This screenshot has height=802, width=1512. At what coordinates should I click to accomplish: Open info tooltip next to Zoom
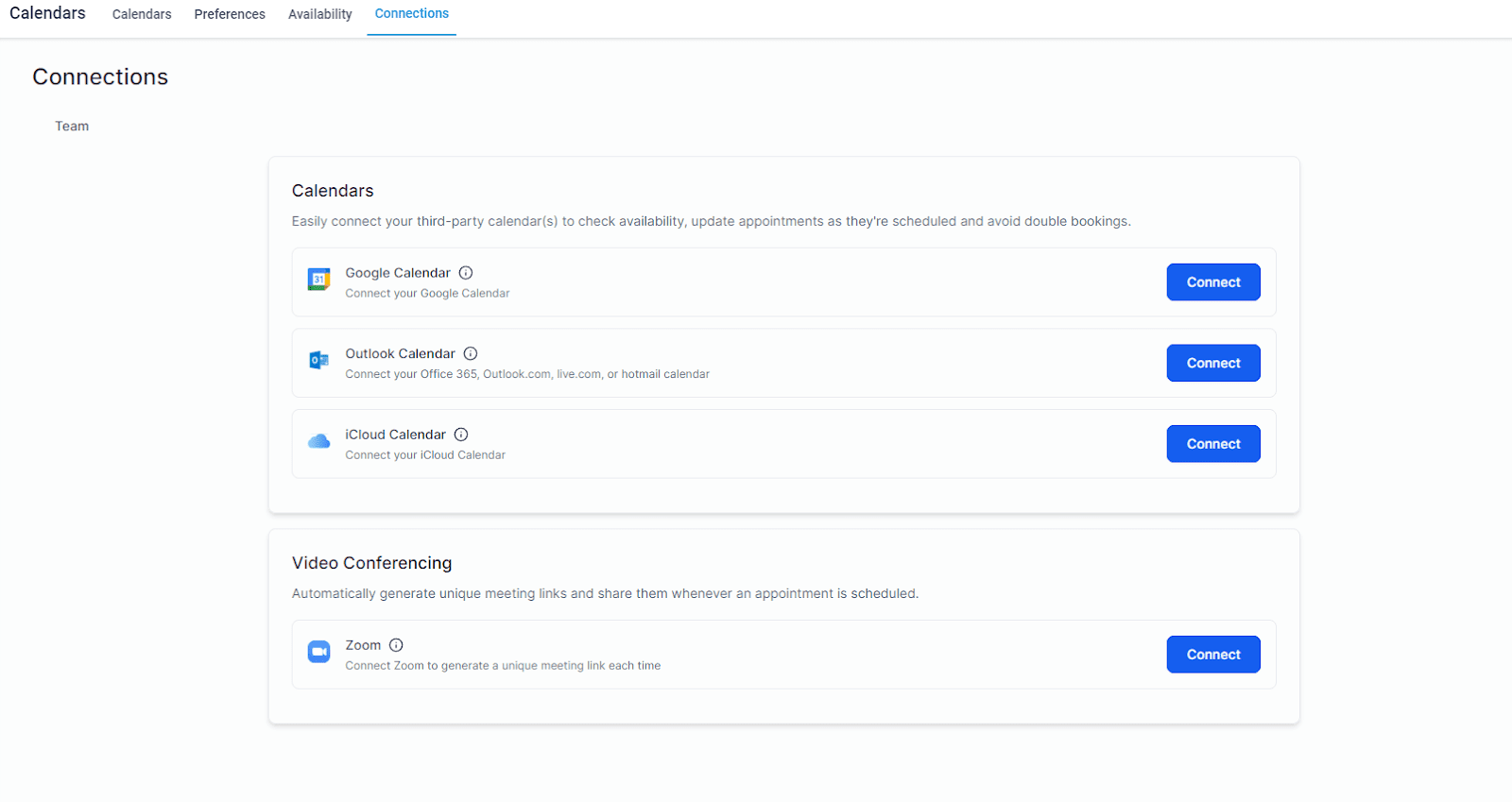click(396, 645)
